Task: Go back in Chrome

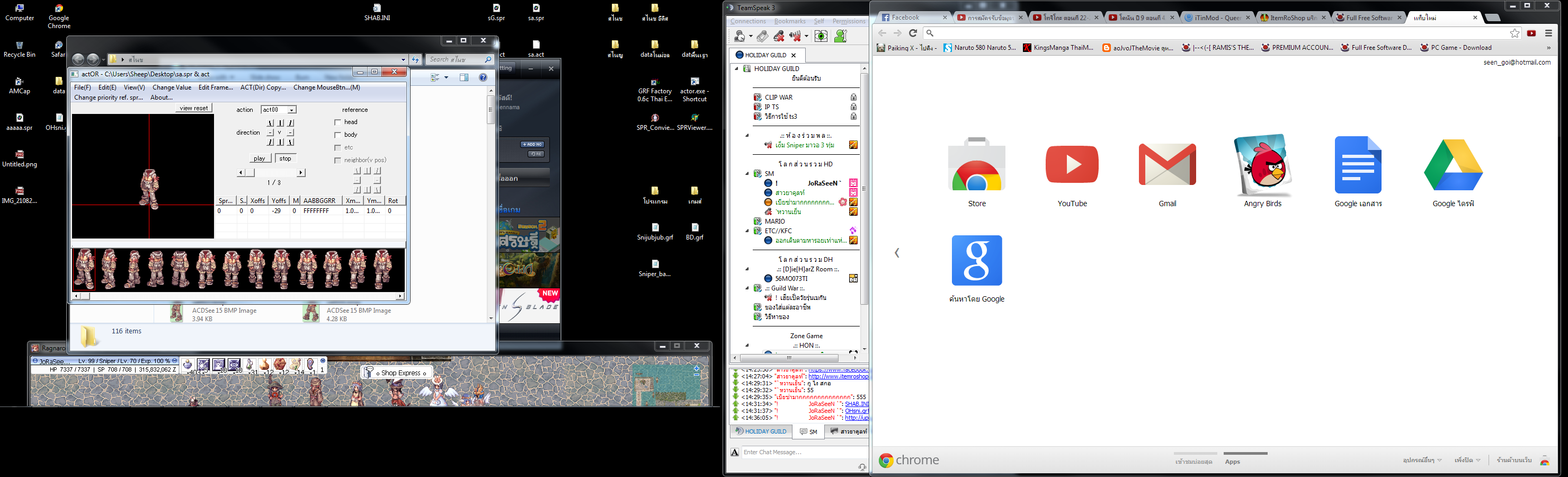Action: 882,33
